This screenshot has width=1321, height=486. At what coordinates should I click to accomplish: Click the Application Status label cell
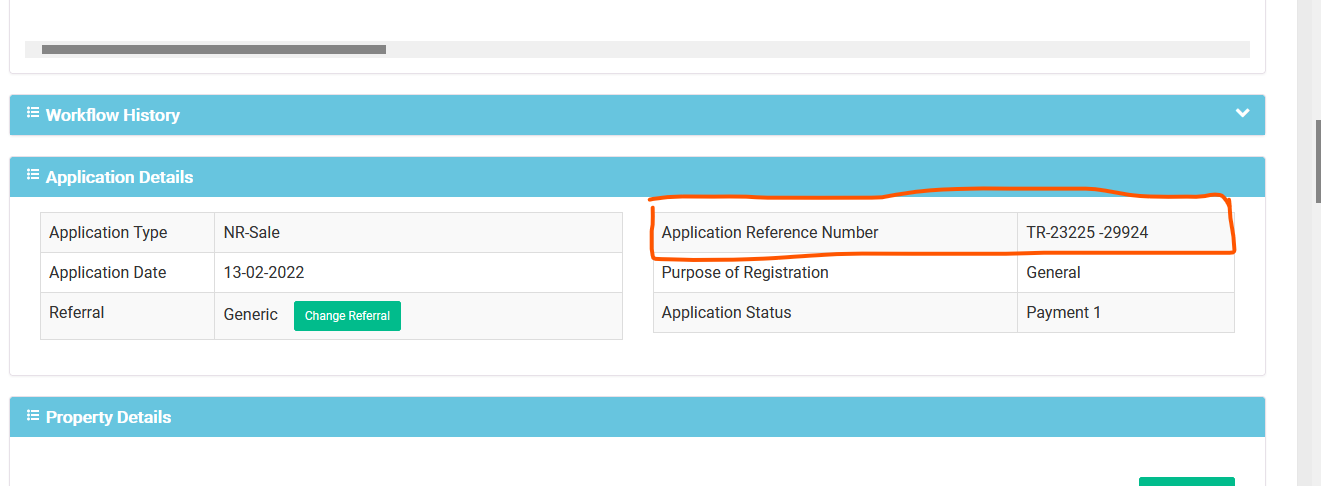(x=835, y=313)
